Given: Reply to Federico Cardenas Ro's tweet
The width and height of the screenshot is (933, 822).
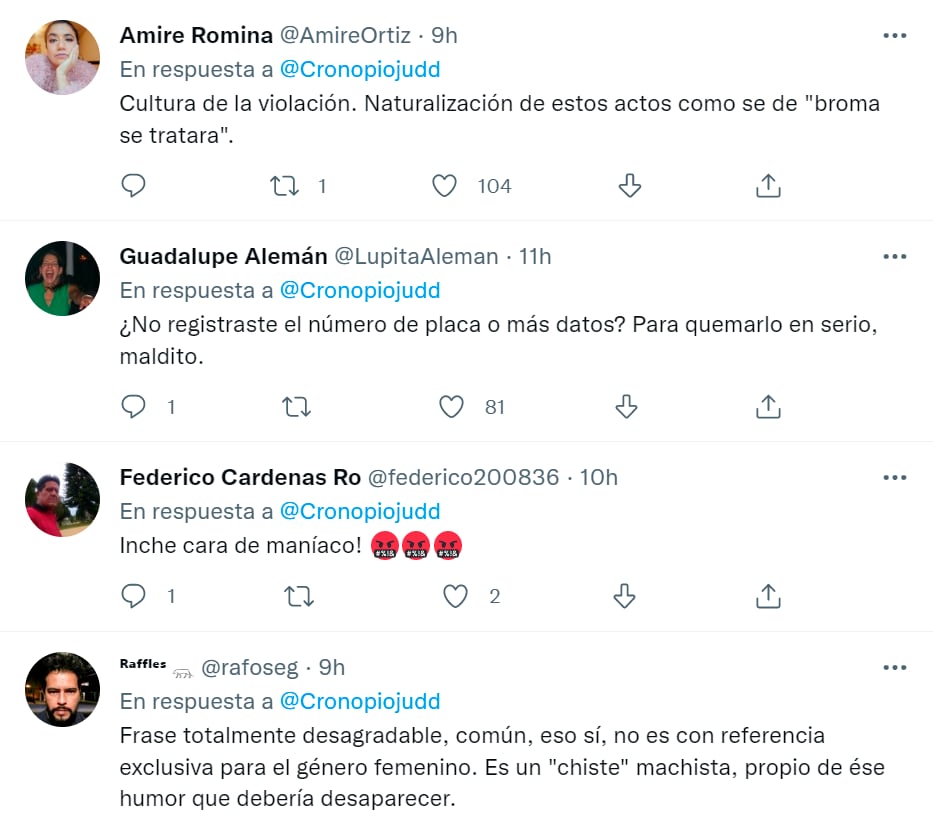Looking at the screenshot, I should pyautogui.click(x=133, y=596).
